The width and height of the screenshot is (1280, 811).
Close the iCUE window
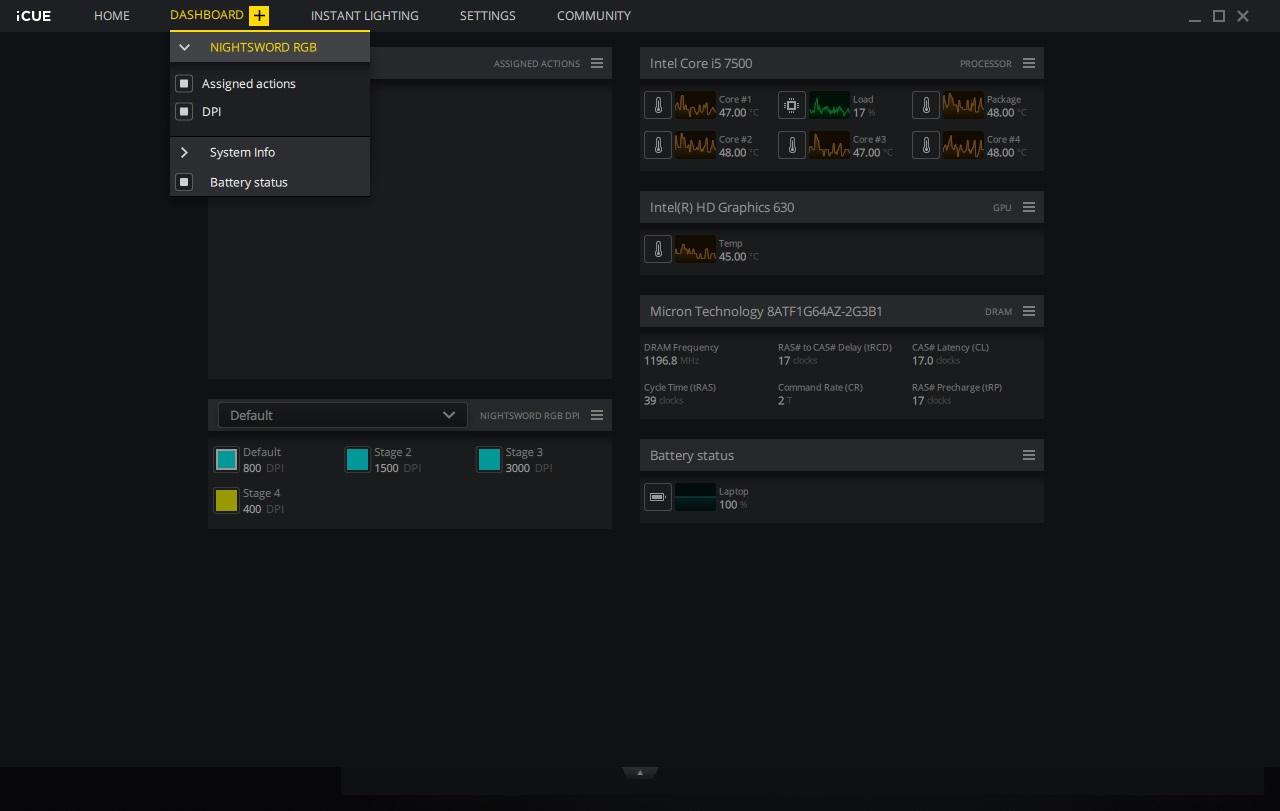pyautogui.click(x=1243, y=16)
